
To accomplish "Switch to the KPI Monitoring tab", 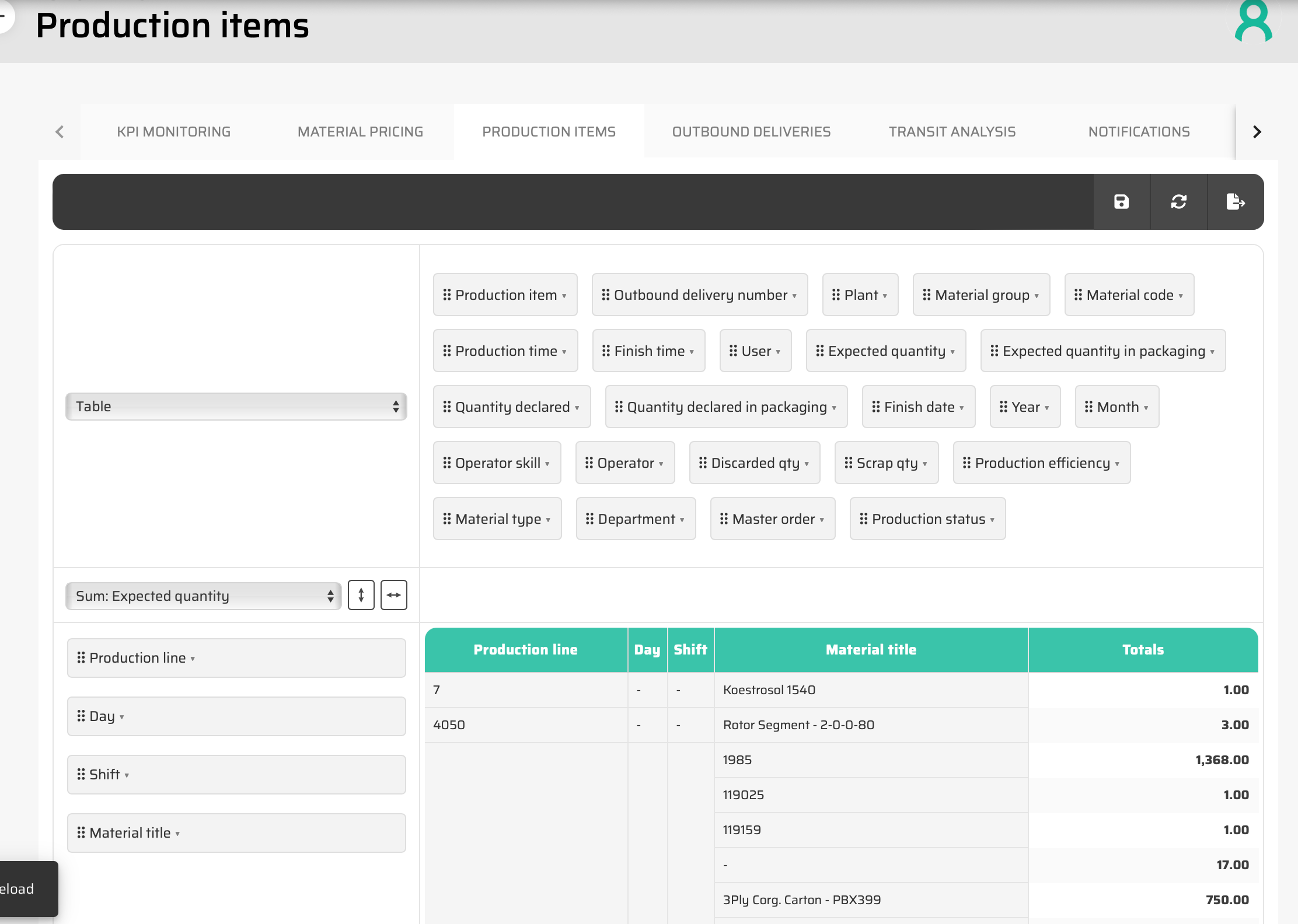I will pyautogui.click(x=173, y=132).
